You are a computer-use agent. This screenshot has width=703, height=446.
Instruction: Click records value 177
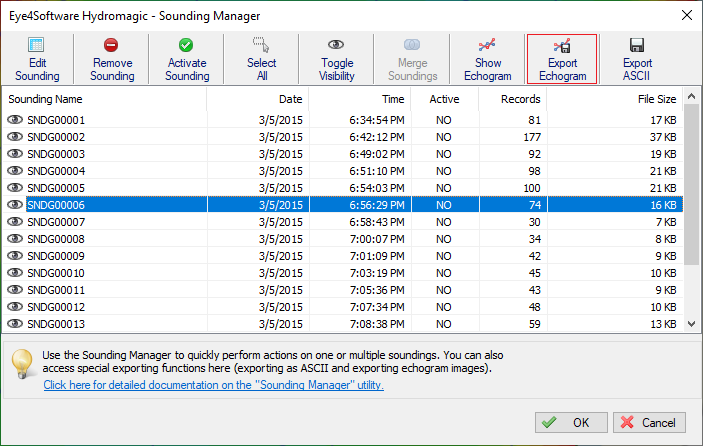tap(532, 137)
